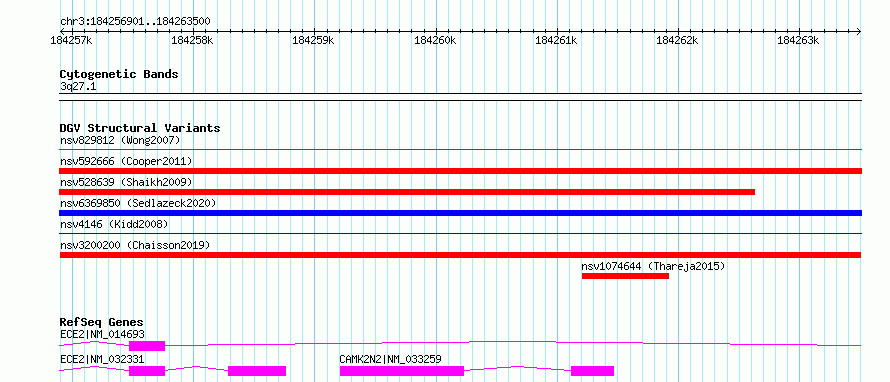
Task: Click the ECE2|NM_032331 gene label
Action: click(x=102, y=359)
